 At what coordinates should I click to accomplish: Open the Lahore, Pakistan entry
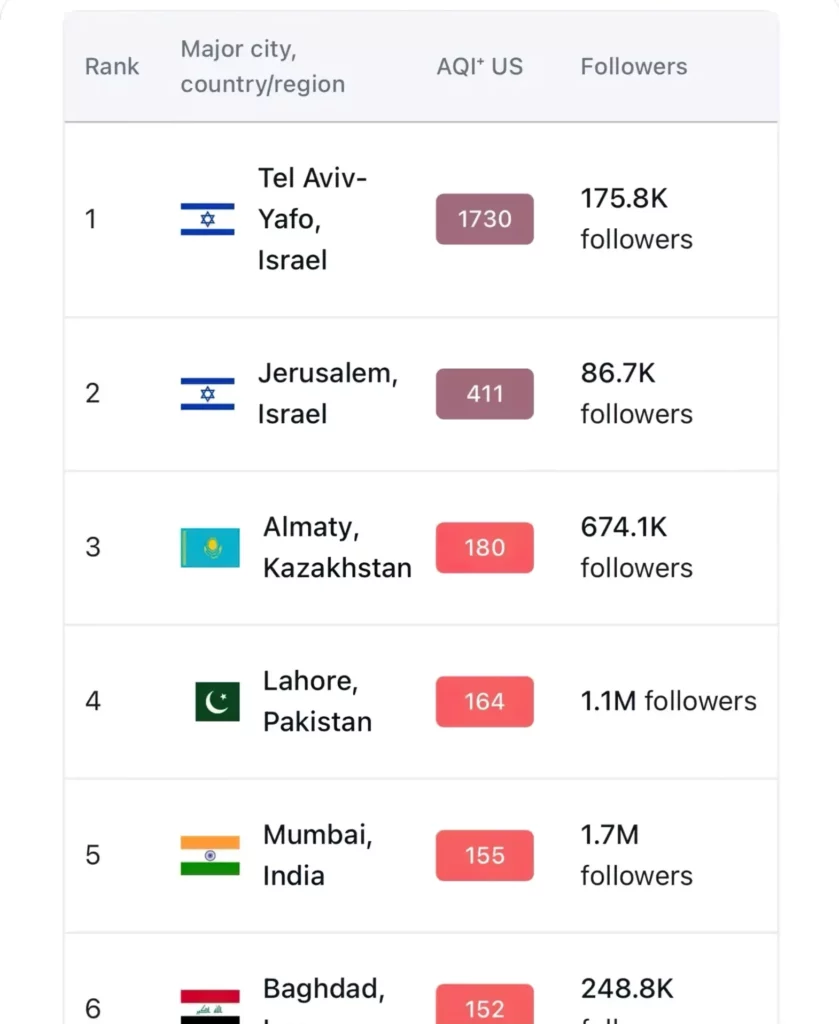click(x=317, y=702)
